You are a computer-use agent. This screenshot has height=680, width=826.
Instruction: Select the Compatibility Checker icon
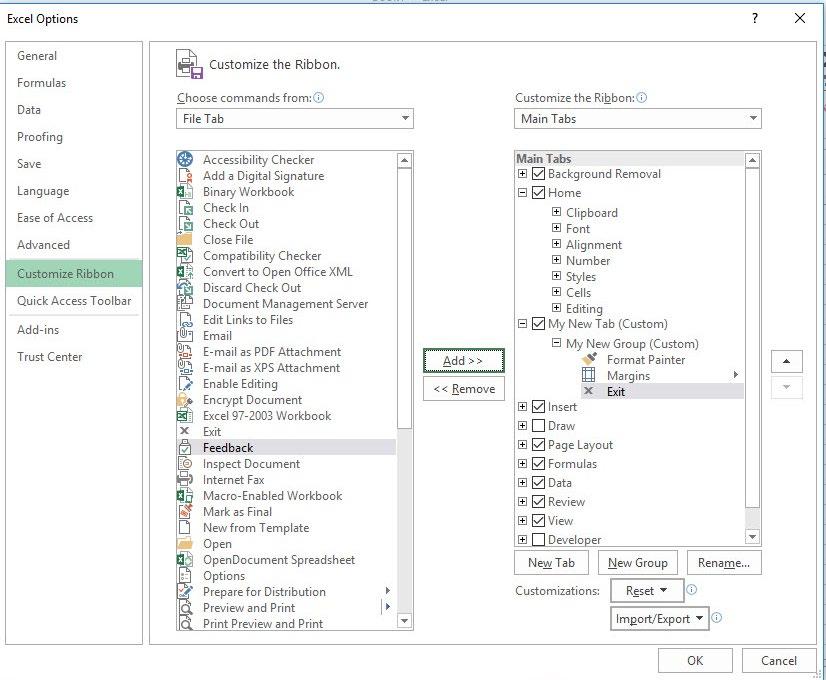pos(185,255)
